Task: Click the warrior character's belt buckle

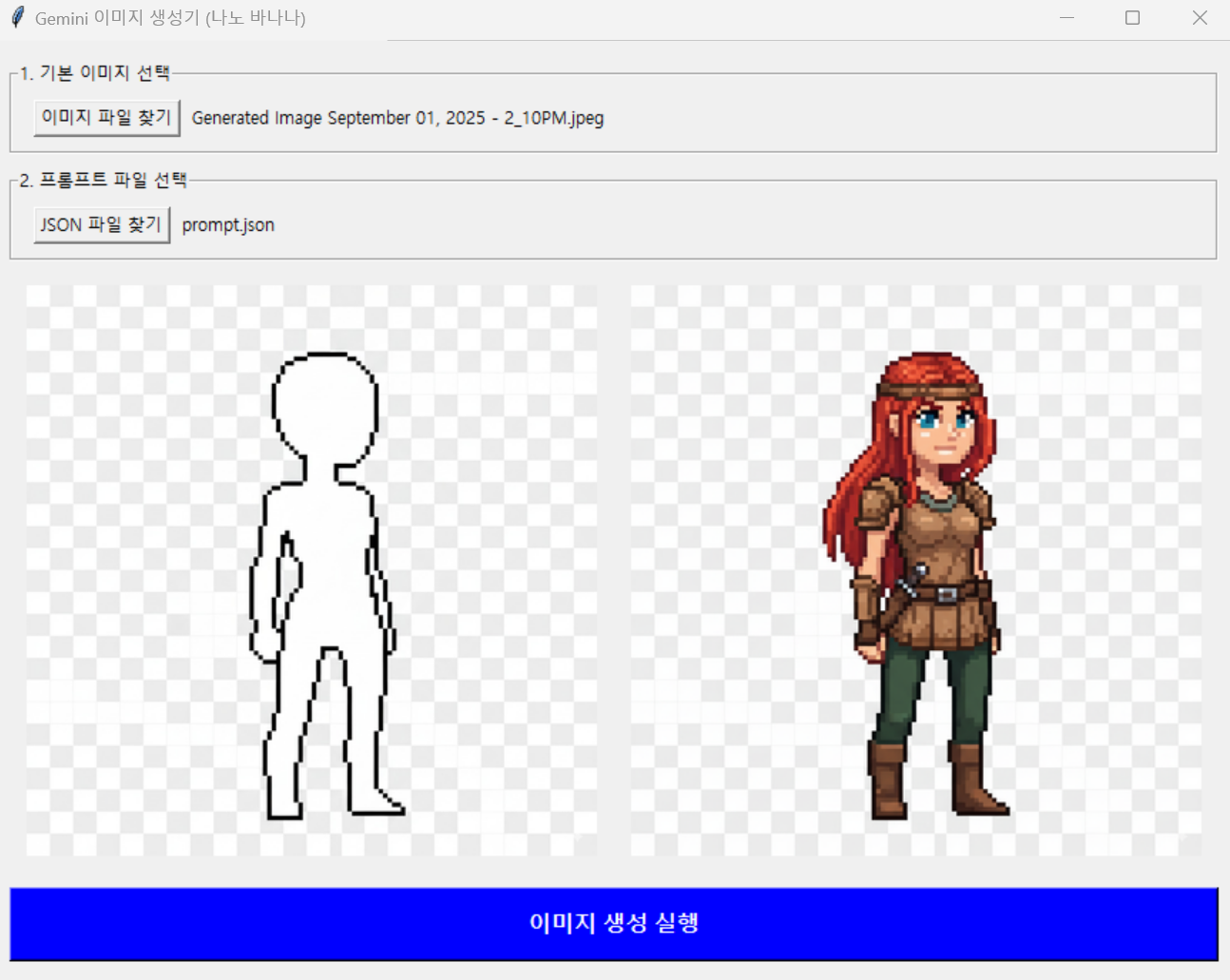Action: pos(946,594)
